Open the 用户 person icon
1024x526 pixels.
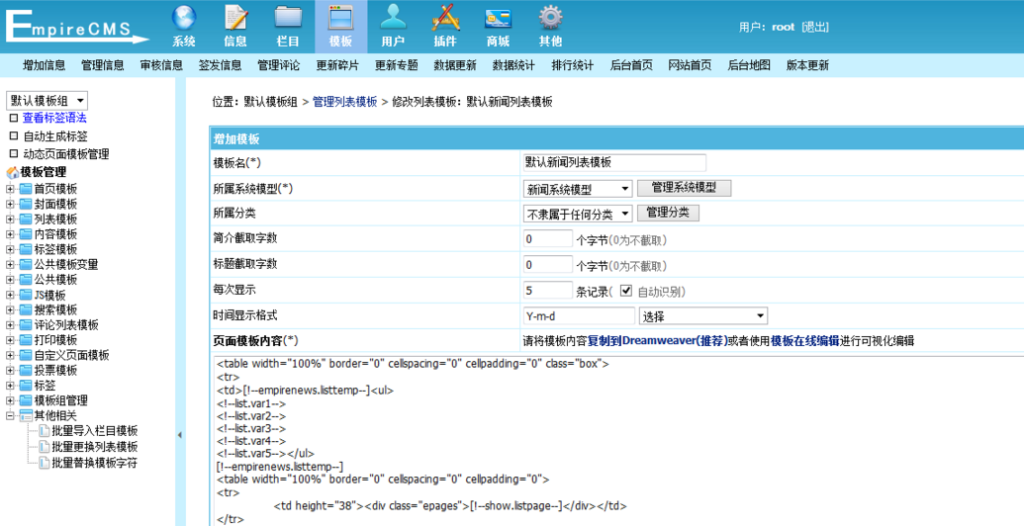(x=393, y=19)
